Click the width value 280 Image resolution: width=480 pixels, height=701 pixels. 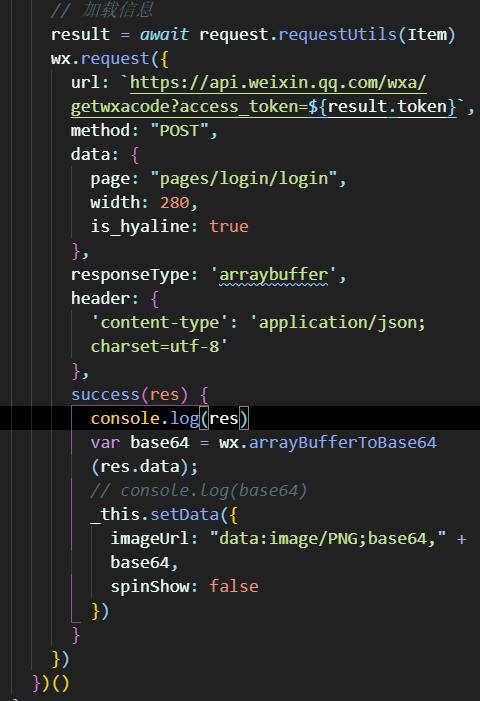pos(175,203)
